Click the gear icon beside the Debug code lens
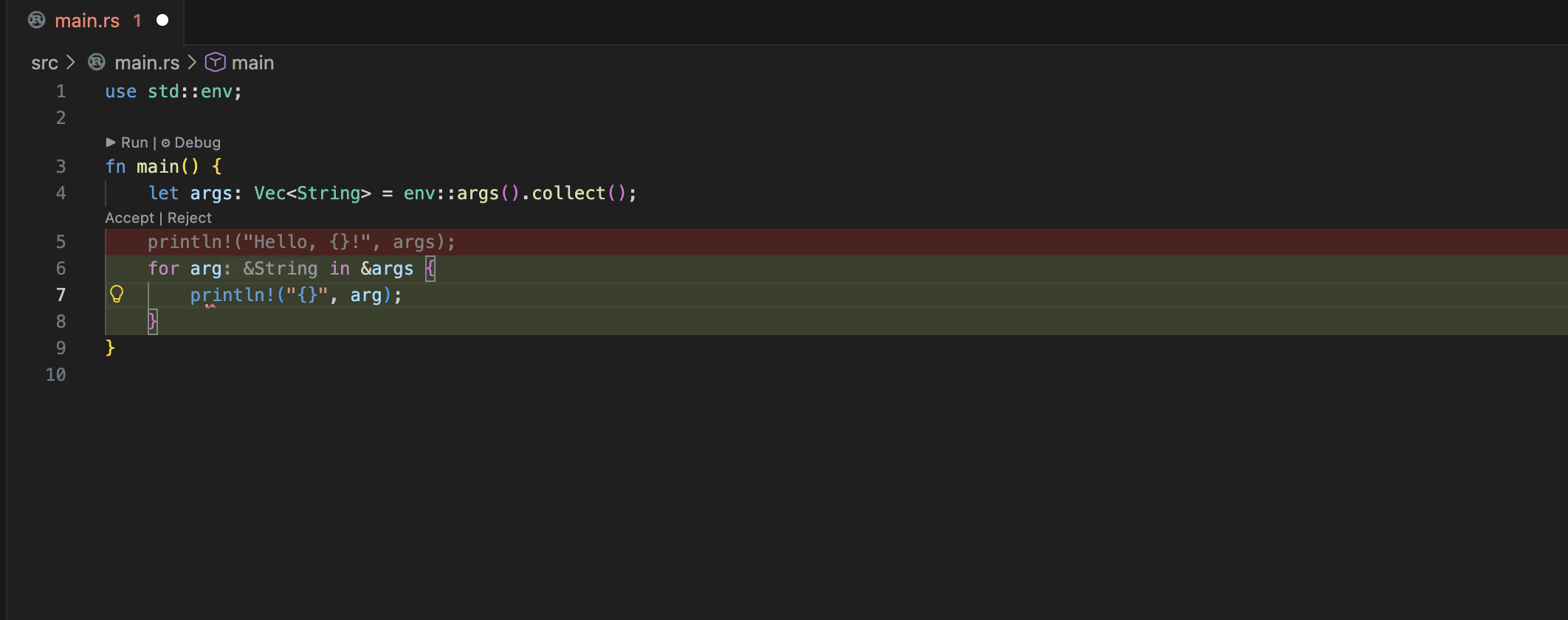The width and height of the screenshot is (1568, 620). pyautogui.click(x=165, y=143)
